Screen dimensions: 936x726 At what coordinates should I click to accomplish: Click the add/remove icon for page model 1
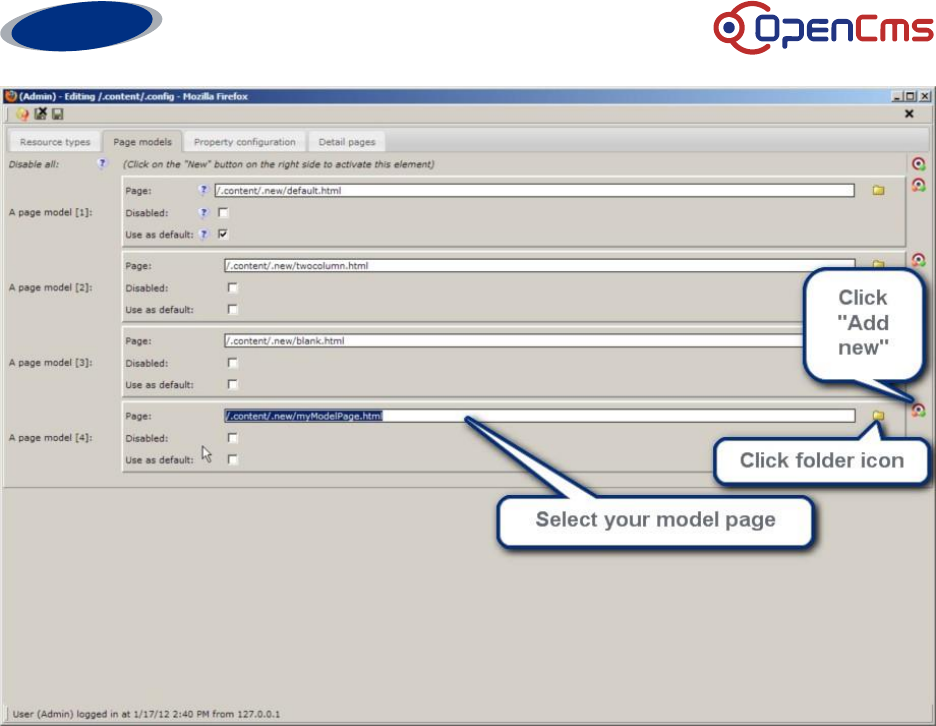pos(918,184)
